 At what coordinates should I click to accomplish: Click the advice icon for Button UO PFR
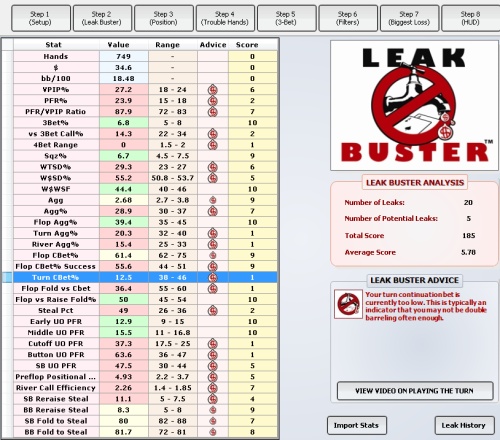point(213,355)
